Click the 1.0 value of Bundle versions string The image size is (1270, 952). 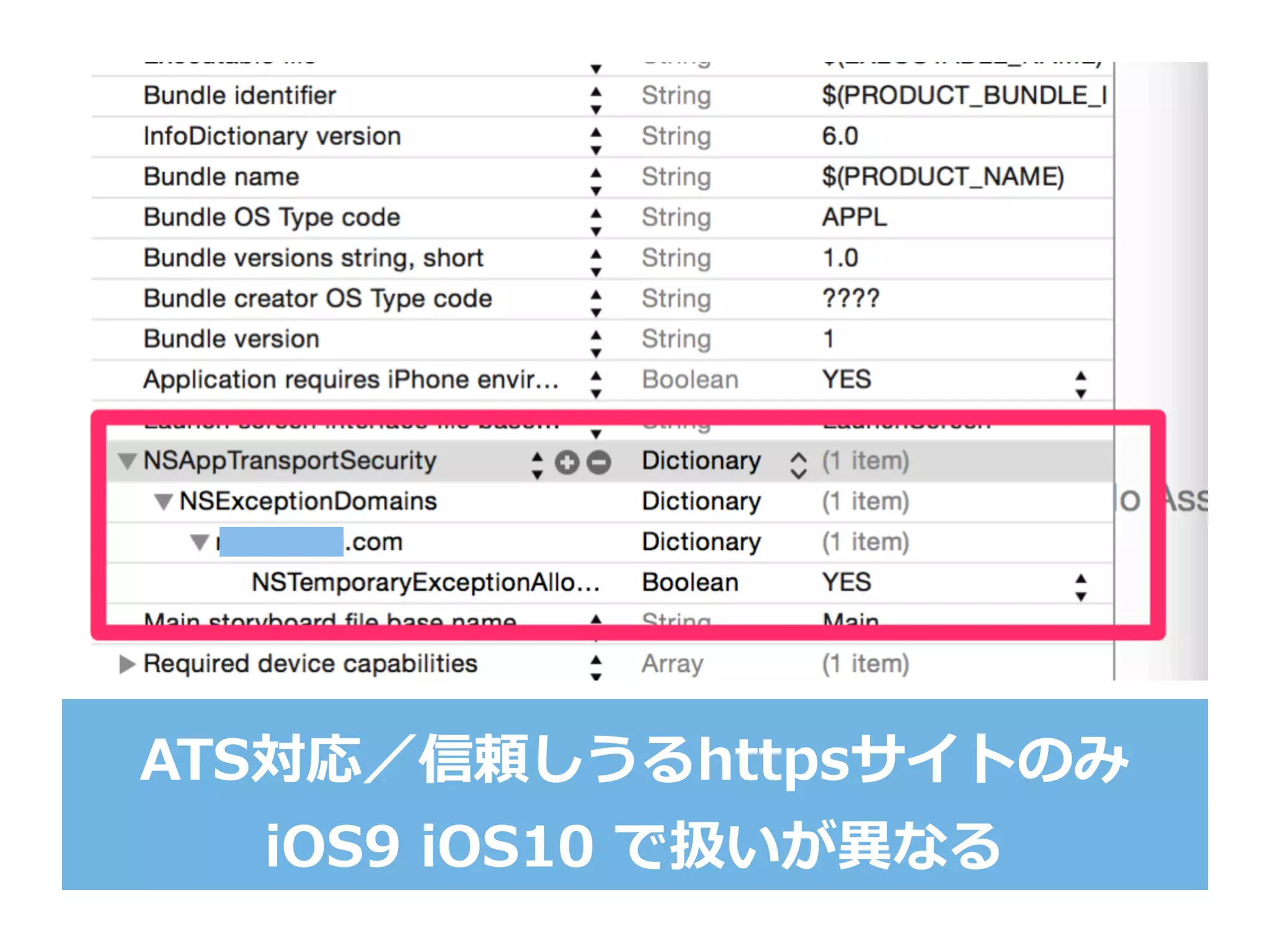pyautogui.click(x=840, y=258)
